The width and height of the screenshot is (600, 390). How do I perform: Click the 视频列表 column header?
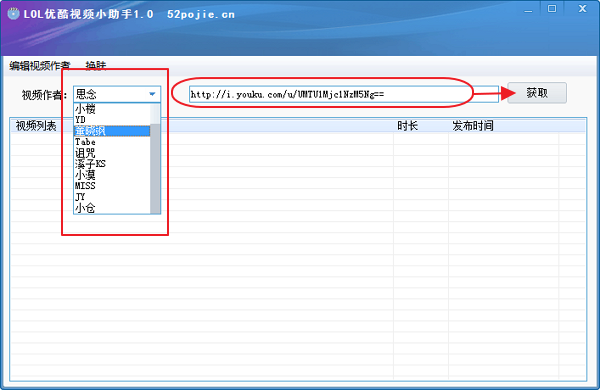point(202,126)
